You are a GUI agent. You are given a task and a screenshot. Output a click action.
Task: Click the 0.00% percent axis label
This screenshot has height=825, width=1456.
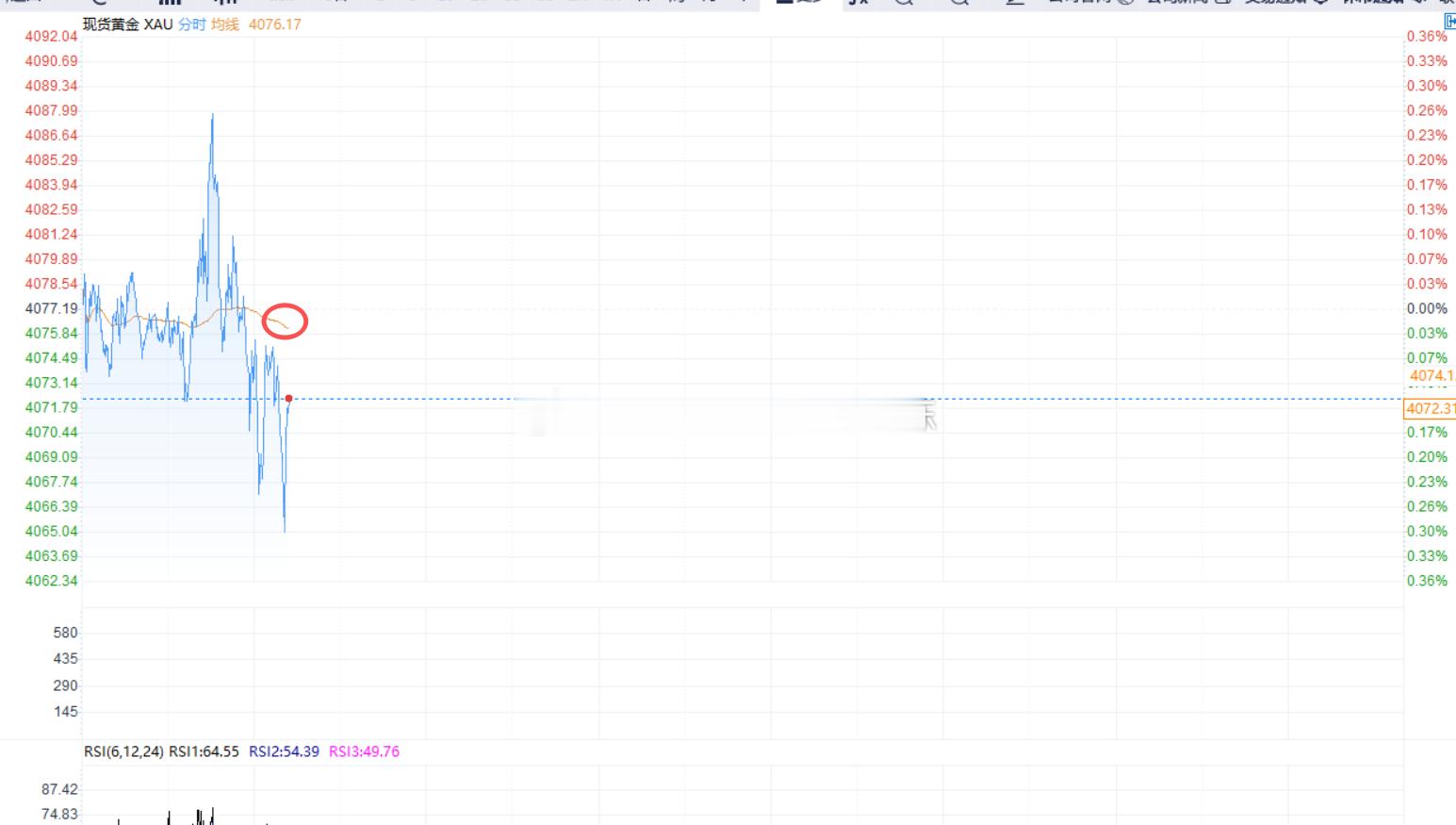pyautogui.click(x=1427, y=308)
